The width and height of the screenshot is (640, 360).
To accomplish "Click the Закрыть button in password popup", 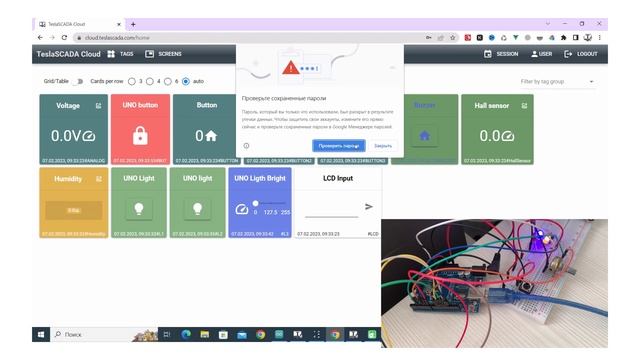I will 383,146.
